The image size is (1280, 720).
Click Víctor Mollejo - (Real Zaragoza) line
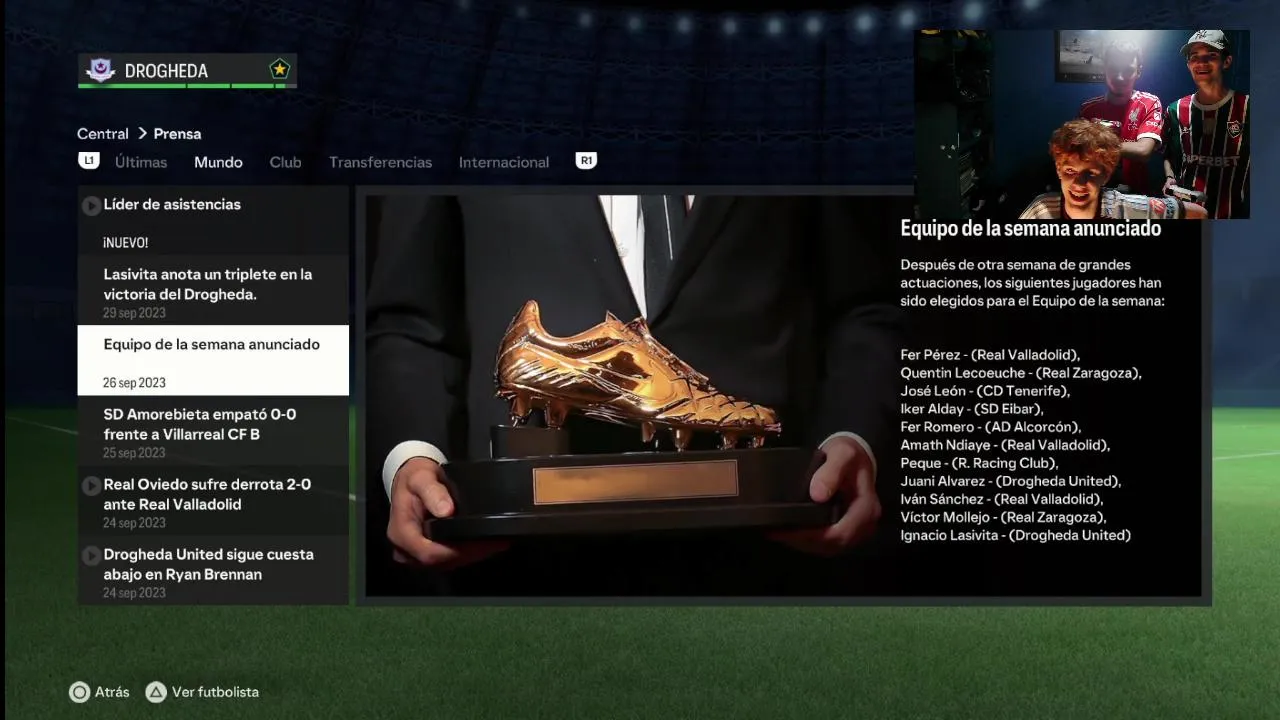[1003, 517]
